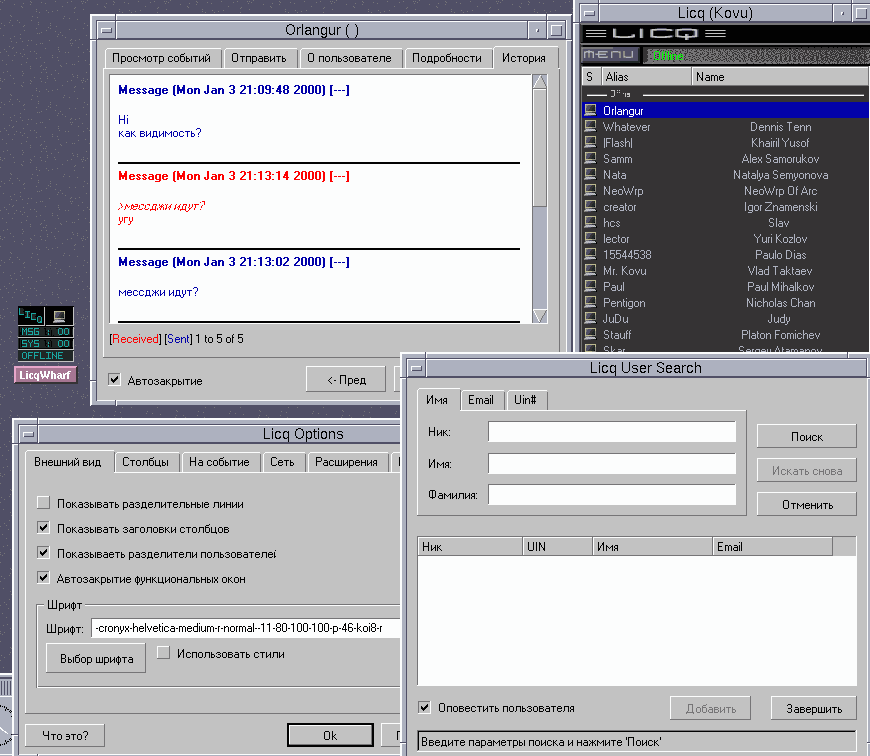
Task: Click Отменить button in User Search
Action: click(x=807, y=504)
